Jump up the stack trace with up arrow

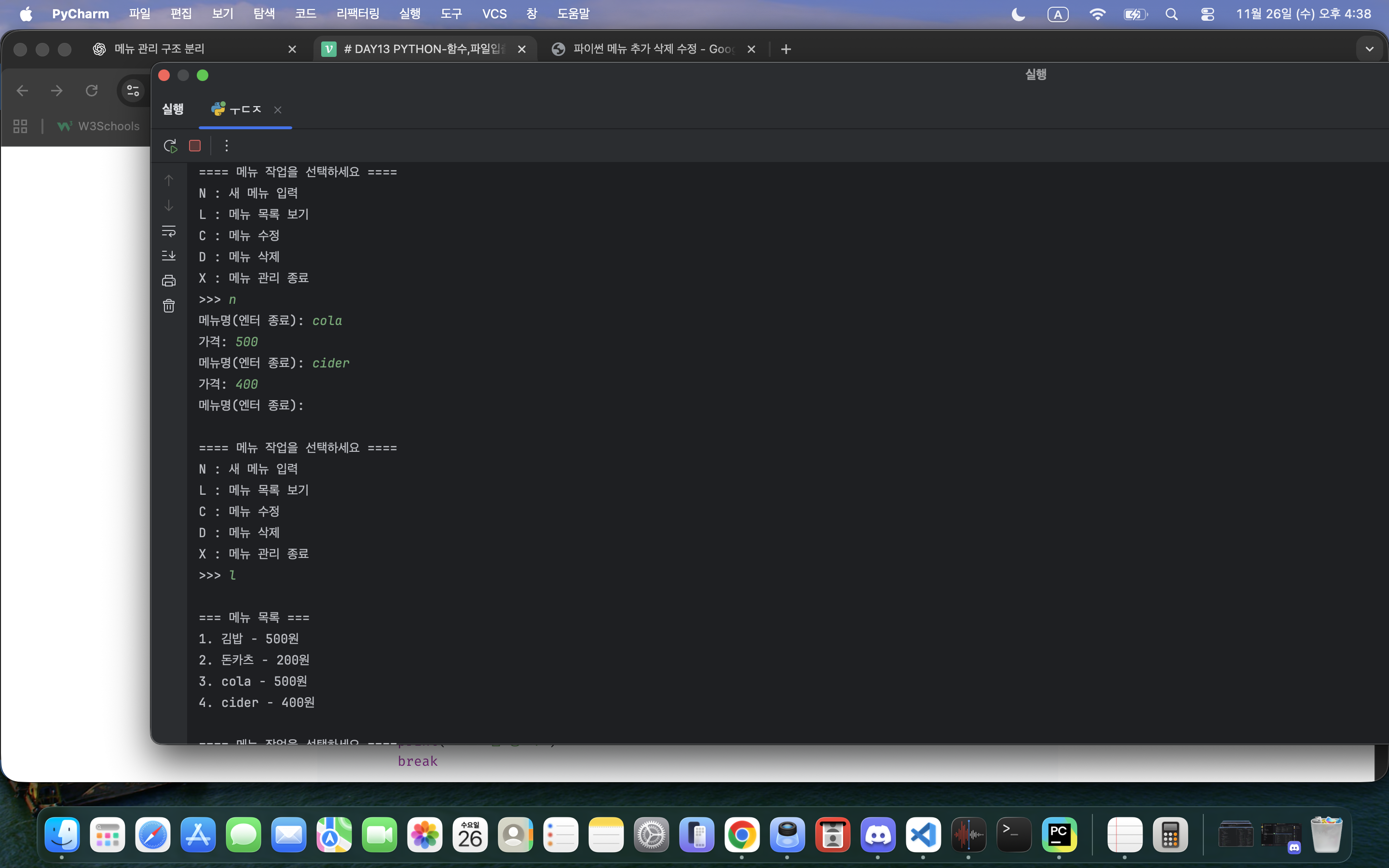169,180
